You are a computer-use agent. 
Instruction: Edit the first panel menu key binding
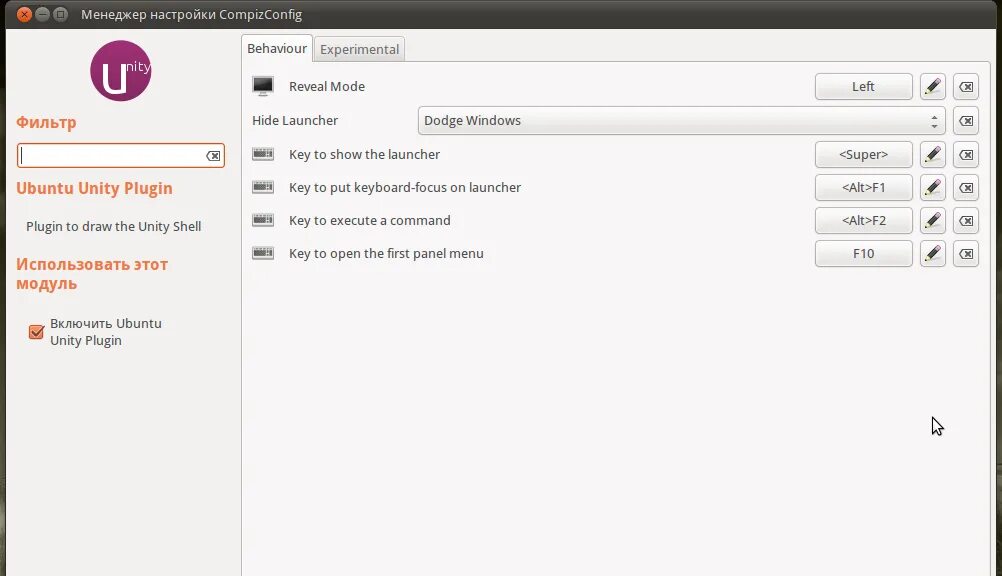pyautogui.click(x=932, y=254)
